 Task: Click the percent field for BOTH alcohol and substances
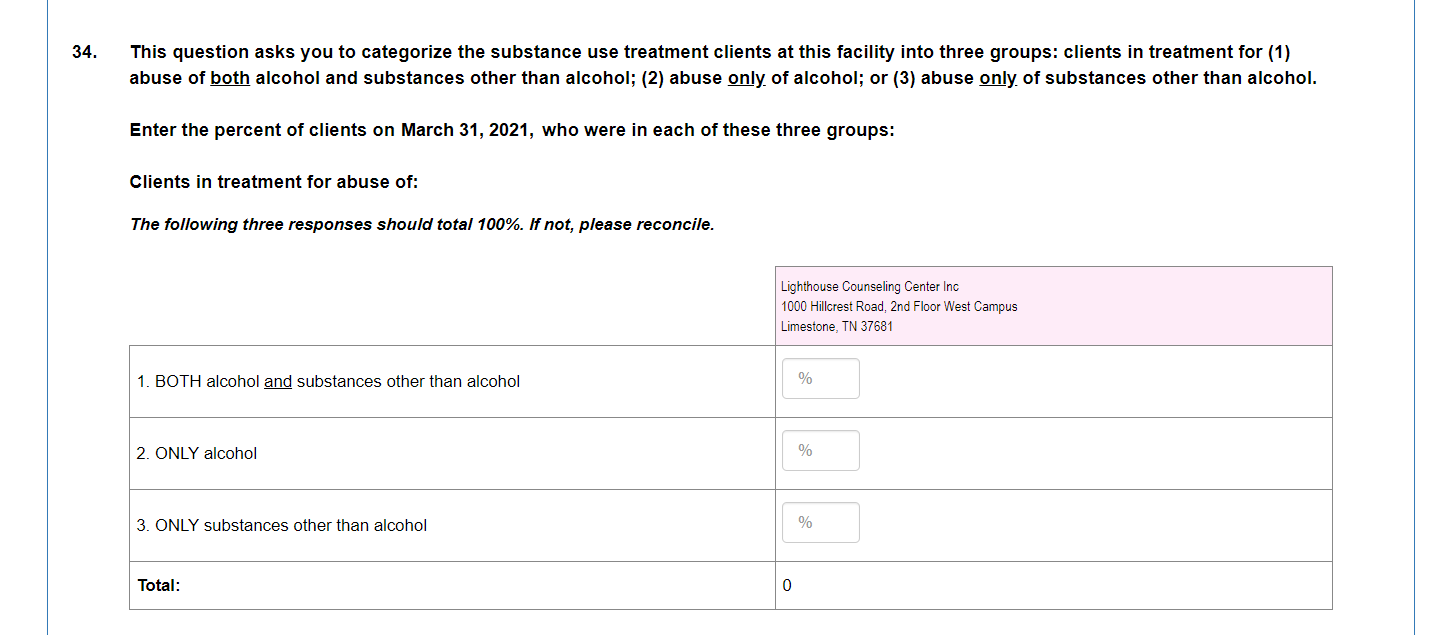click(820, 379)
